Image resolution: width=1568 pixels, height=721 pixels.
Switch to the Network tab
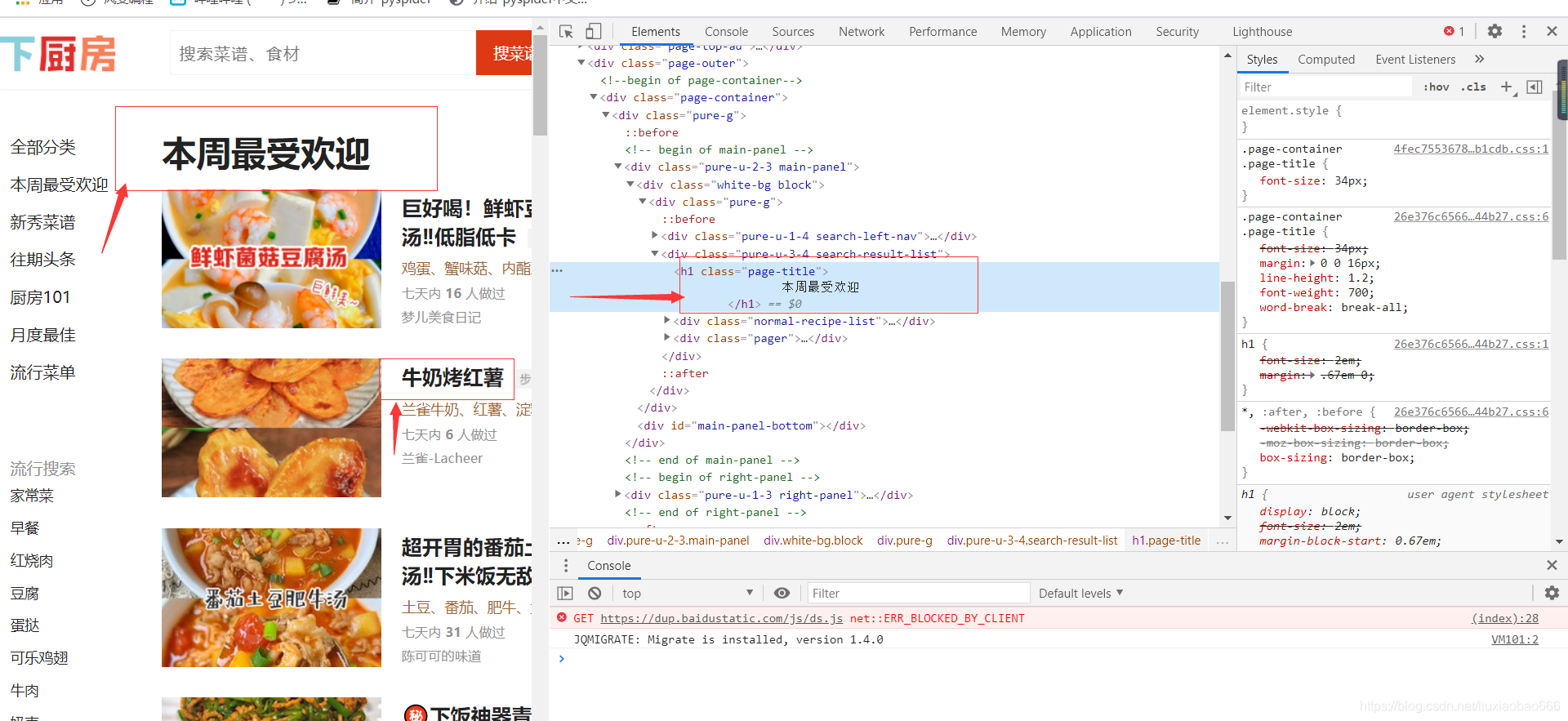point(862,32)
